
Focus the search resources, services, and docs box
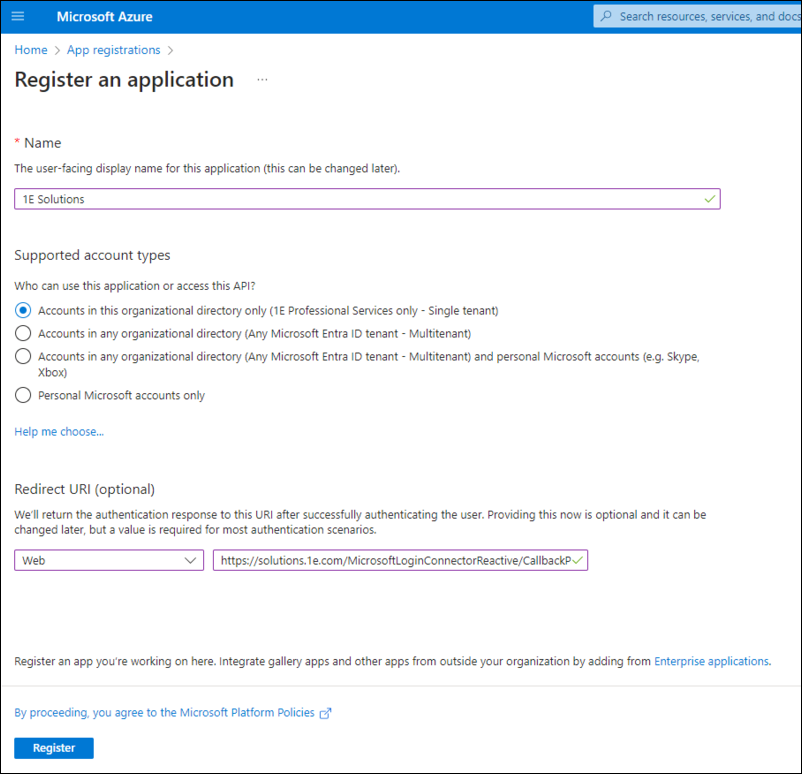705,17
